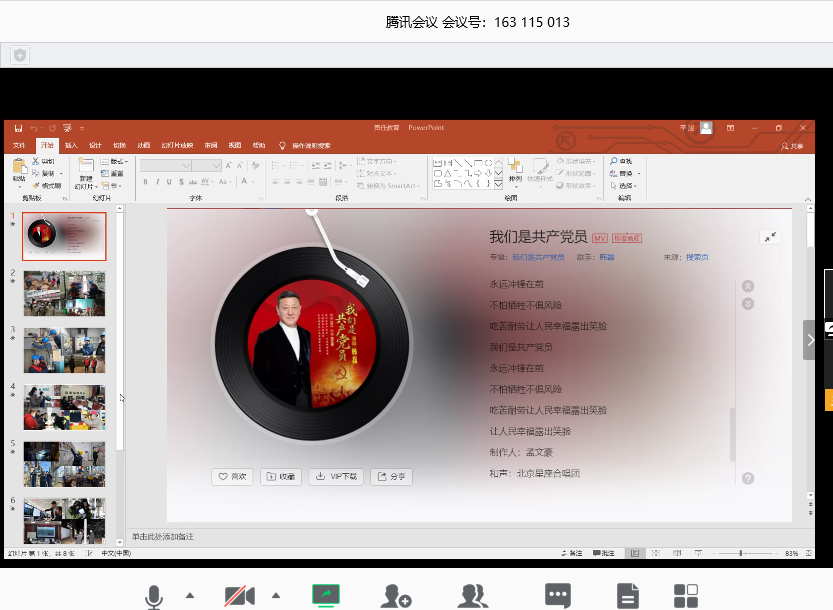The height and width of the screenshot is (610, 833).
Task: Switch to the 插入 Insert ribbon tab
Action: [71, 145]
